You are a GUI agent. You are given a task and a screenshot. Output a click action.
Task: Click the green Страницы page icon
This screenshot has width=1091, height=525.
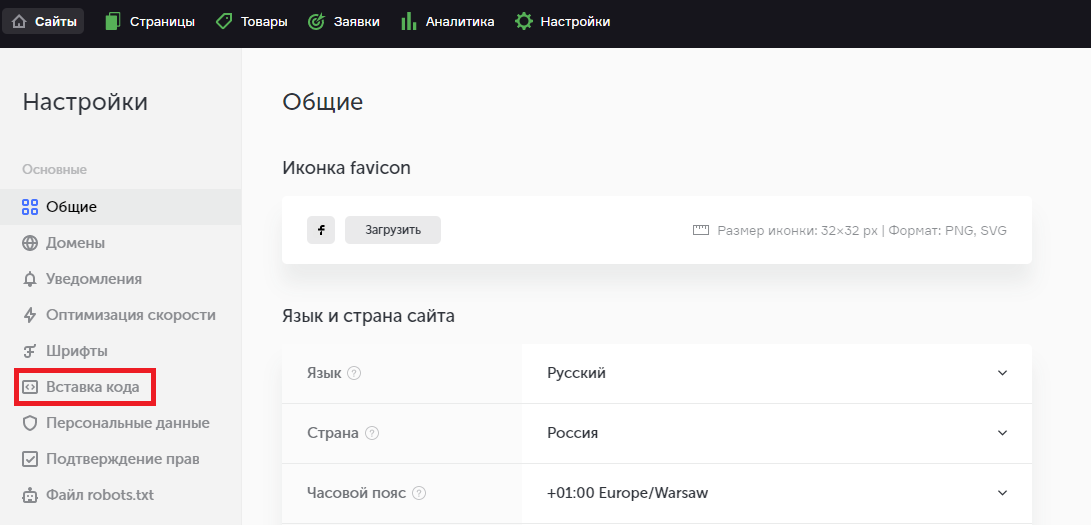click(x=113, y=22)
